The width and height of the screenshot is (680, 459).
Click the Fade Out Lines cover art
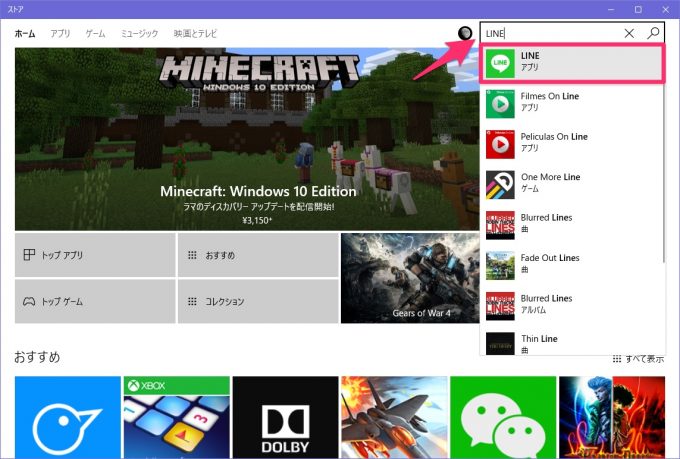click(500, 265)
